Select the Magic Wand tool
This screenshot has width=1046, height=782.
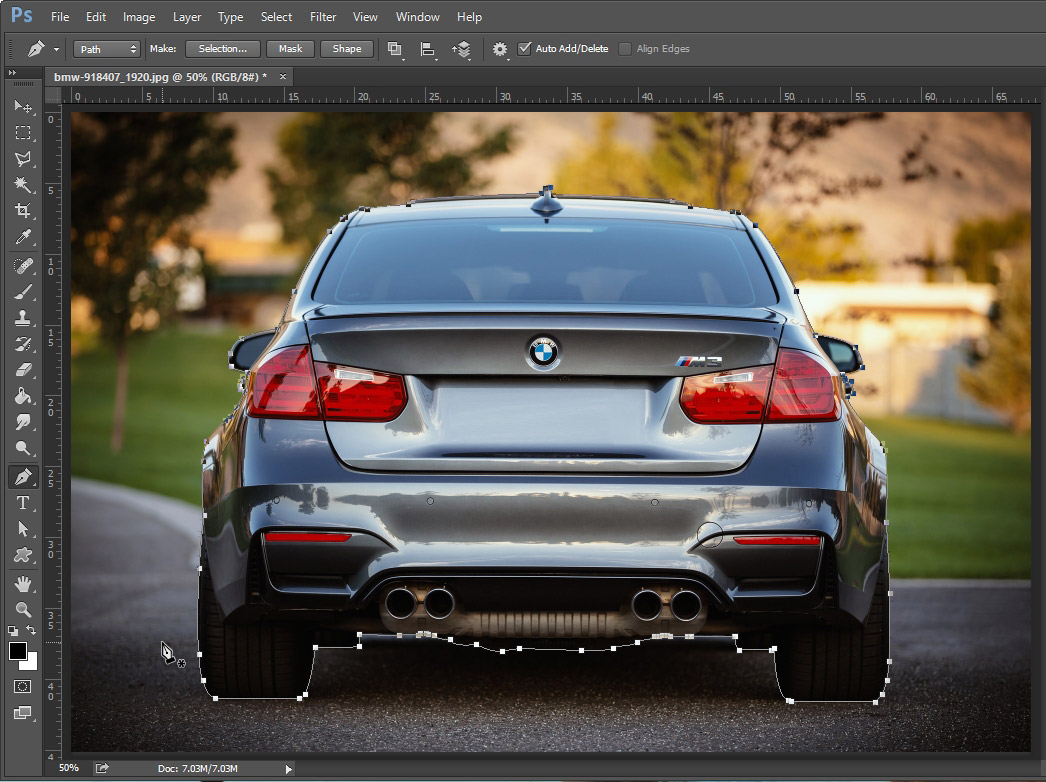pyautogui.click(x=23, y=184)
